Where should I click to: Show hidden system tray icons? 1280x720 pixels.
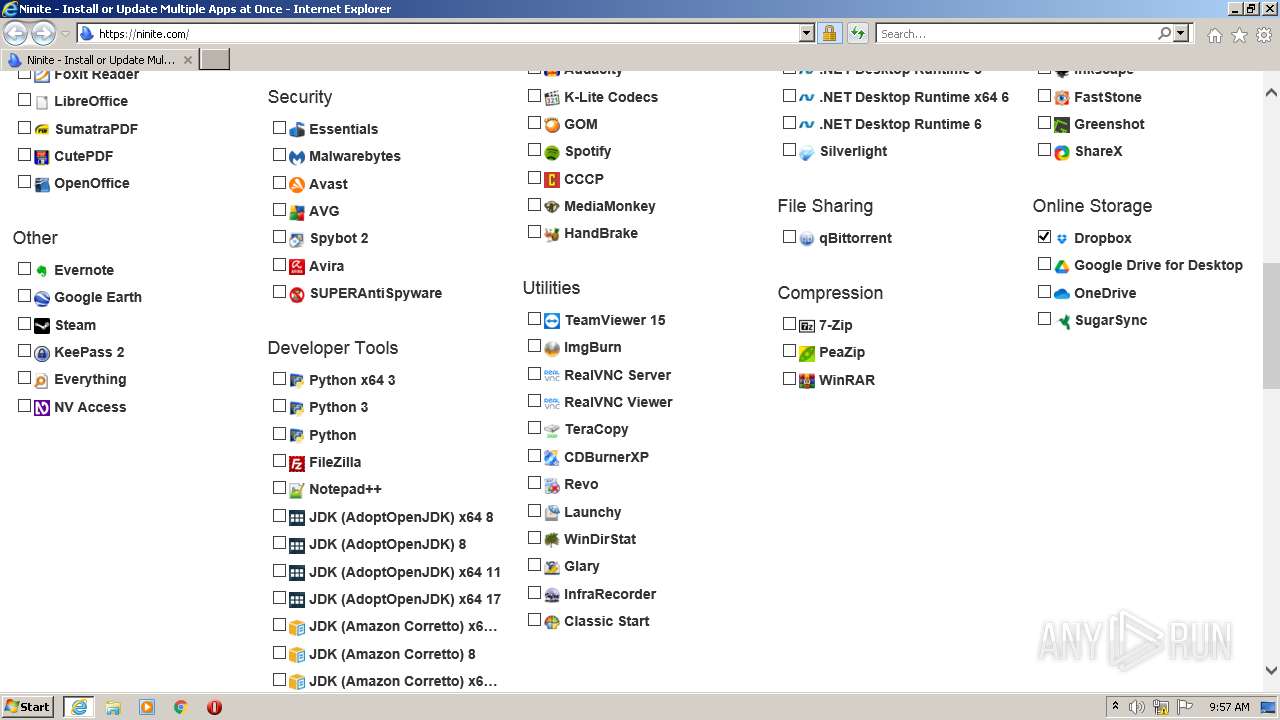pos(1116,707)
